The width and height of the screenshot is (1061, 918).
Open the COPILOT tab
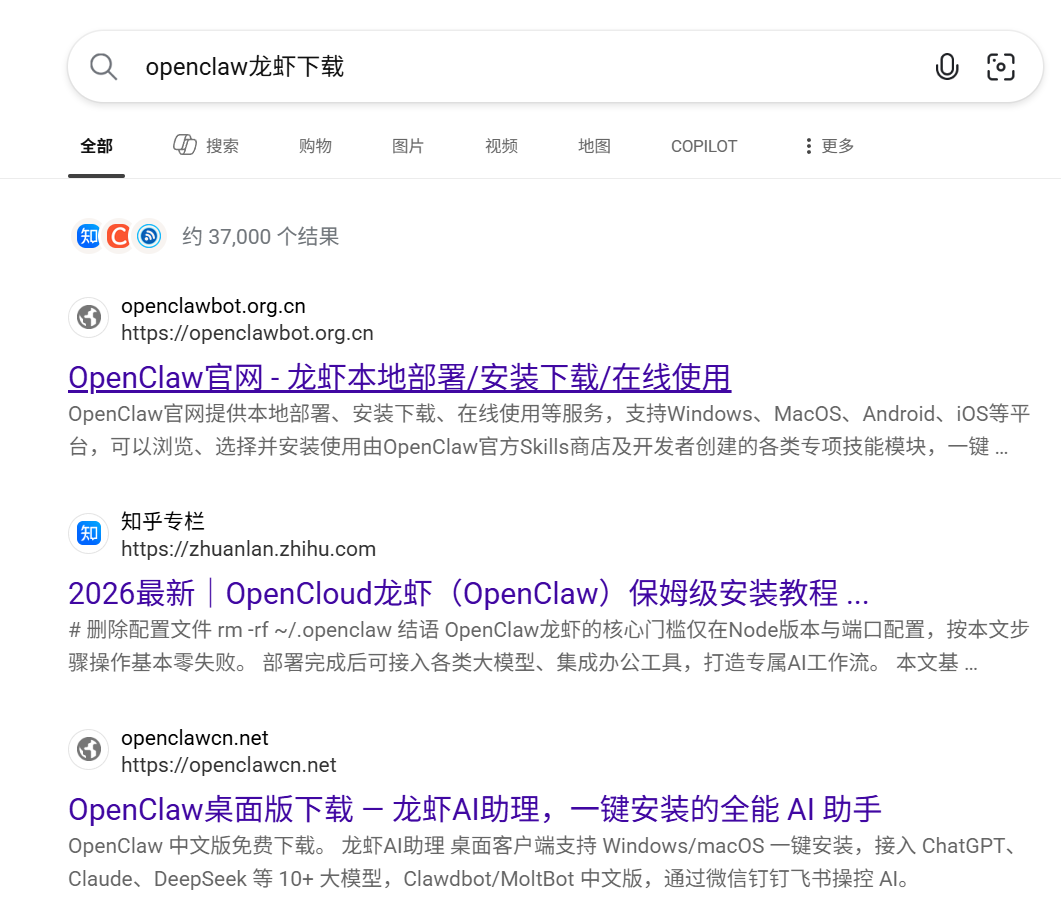pyautogui.click(x=704, y=146)
